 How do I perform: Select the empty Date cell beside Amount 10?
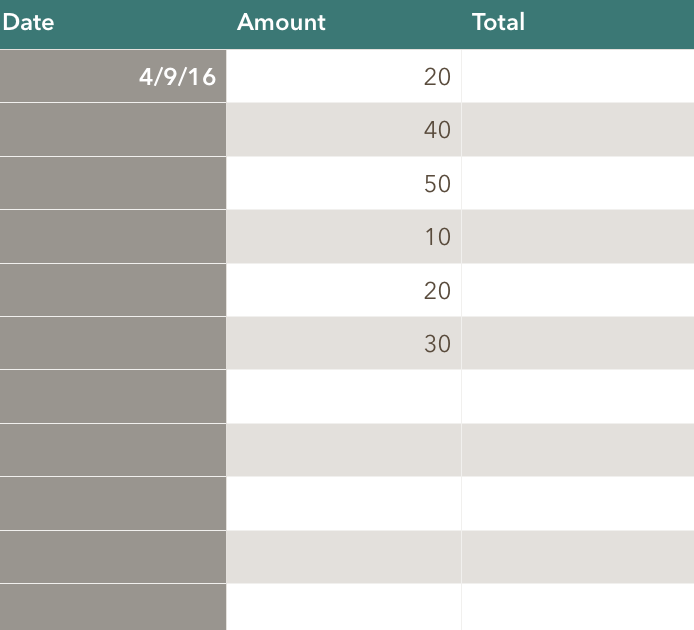tap(112, 237)
